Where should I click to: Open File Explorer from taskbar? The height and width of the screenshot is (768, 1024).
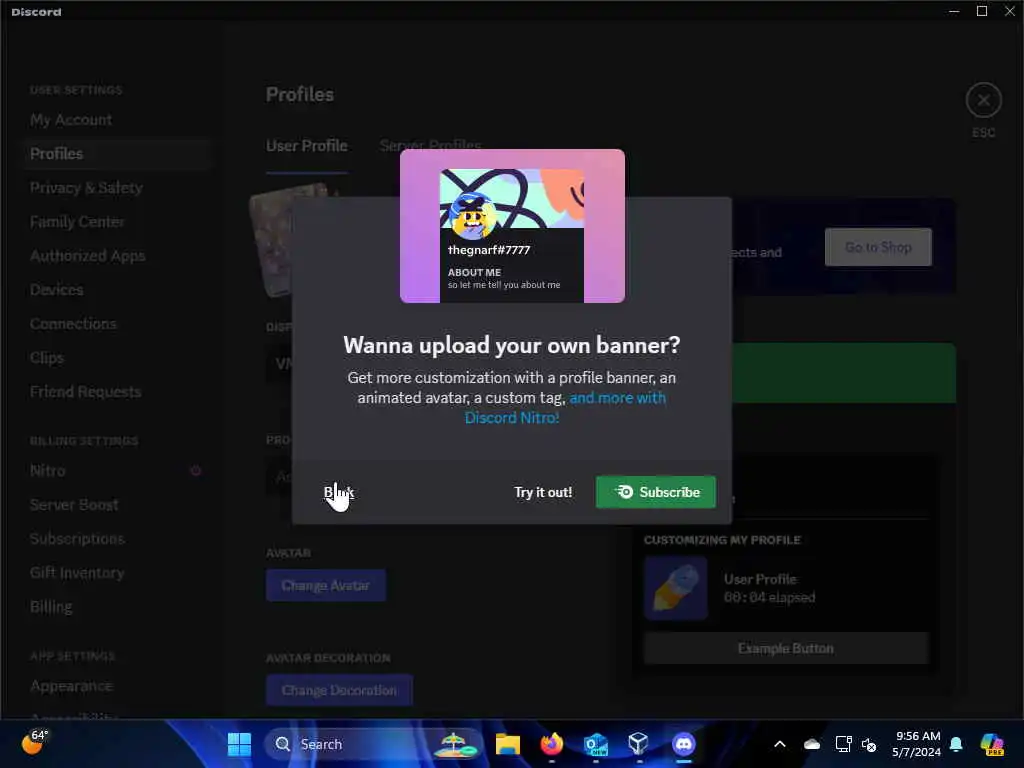[507, 744]
